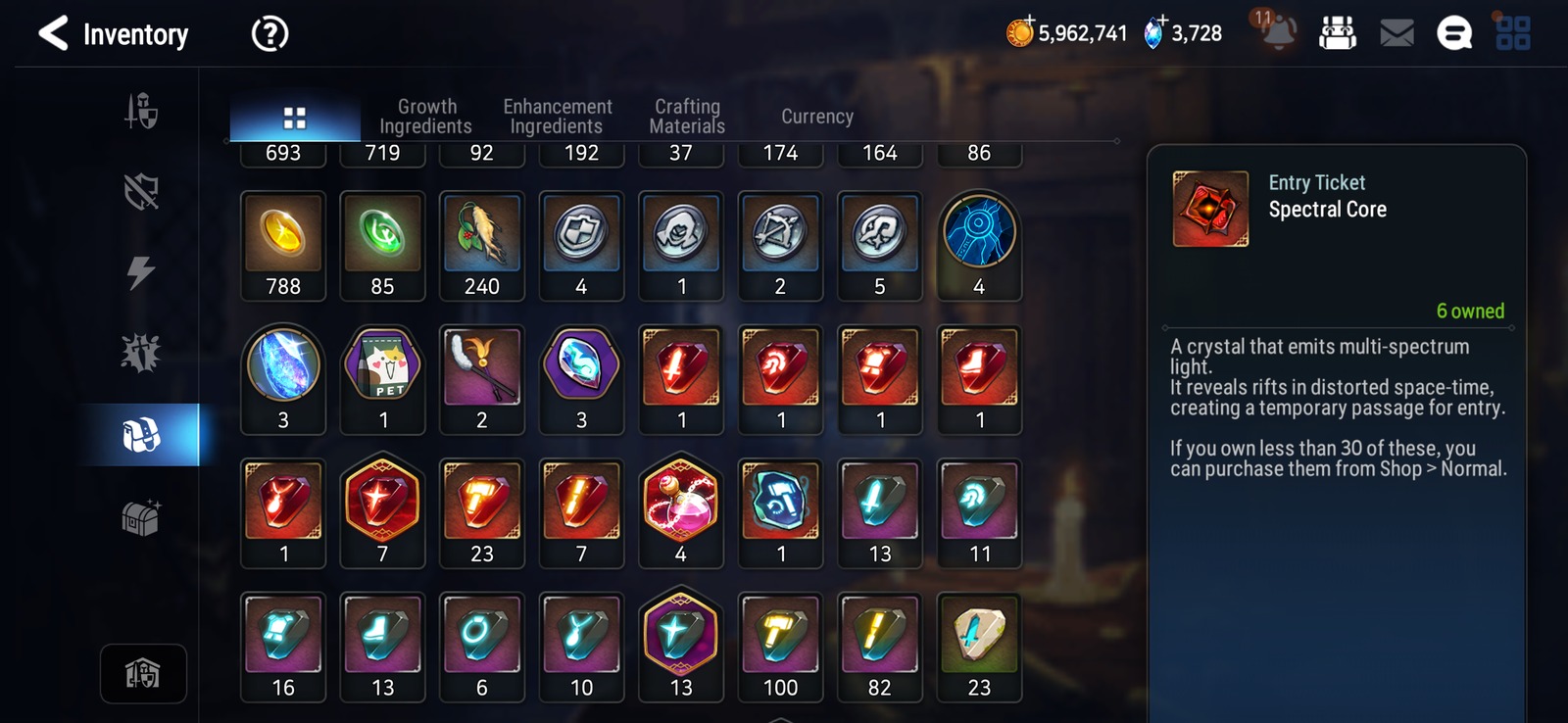Select the gold coin item with 788
The image size is (1568, 723).
pos(283,246)
